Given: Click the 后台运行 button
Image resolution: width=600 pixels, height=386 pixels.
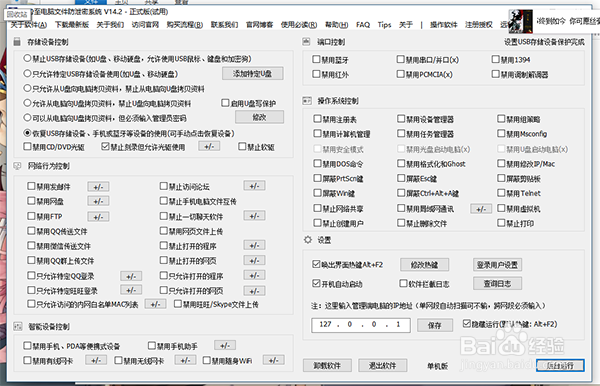Looking at the screenshot, I should pos(560,365).
